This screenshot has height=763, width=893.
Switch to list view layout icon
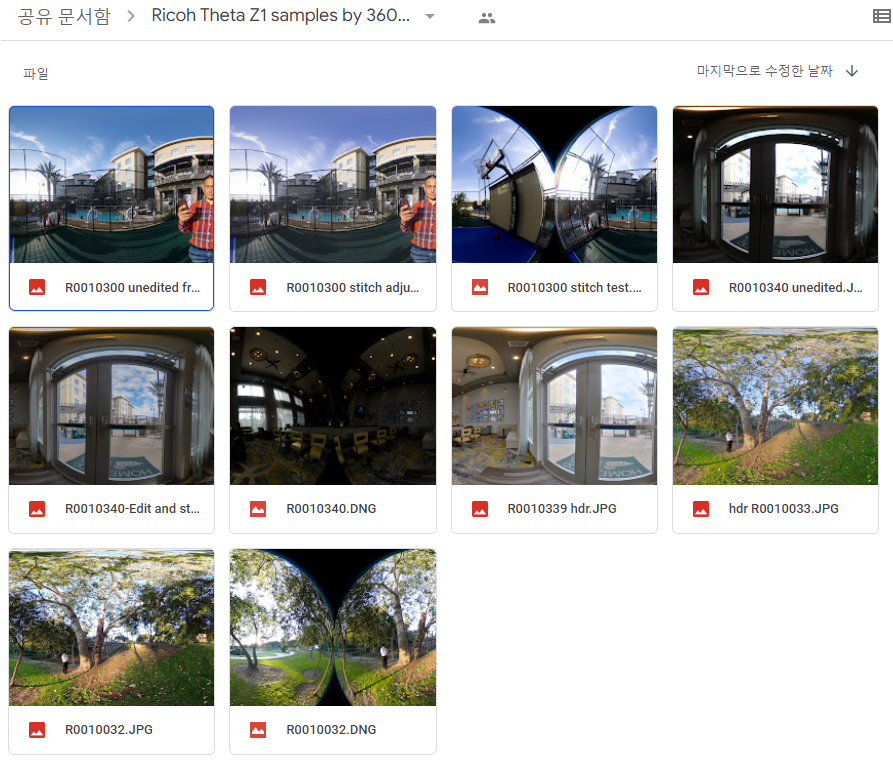[x=882, y=17]
